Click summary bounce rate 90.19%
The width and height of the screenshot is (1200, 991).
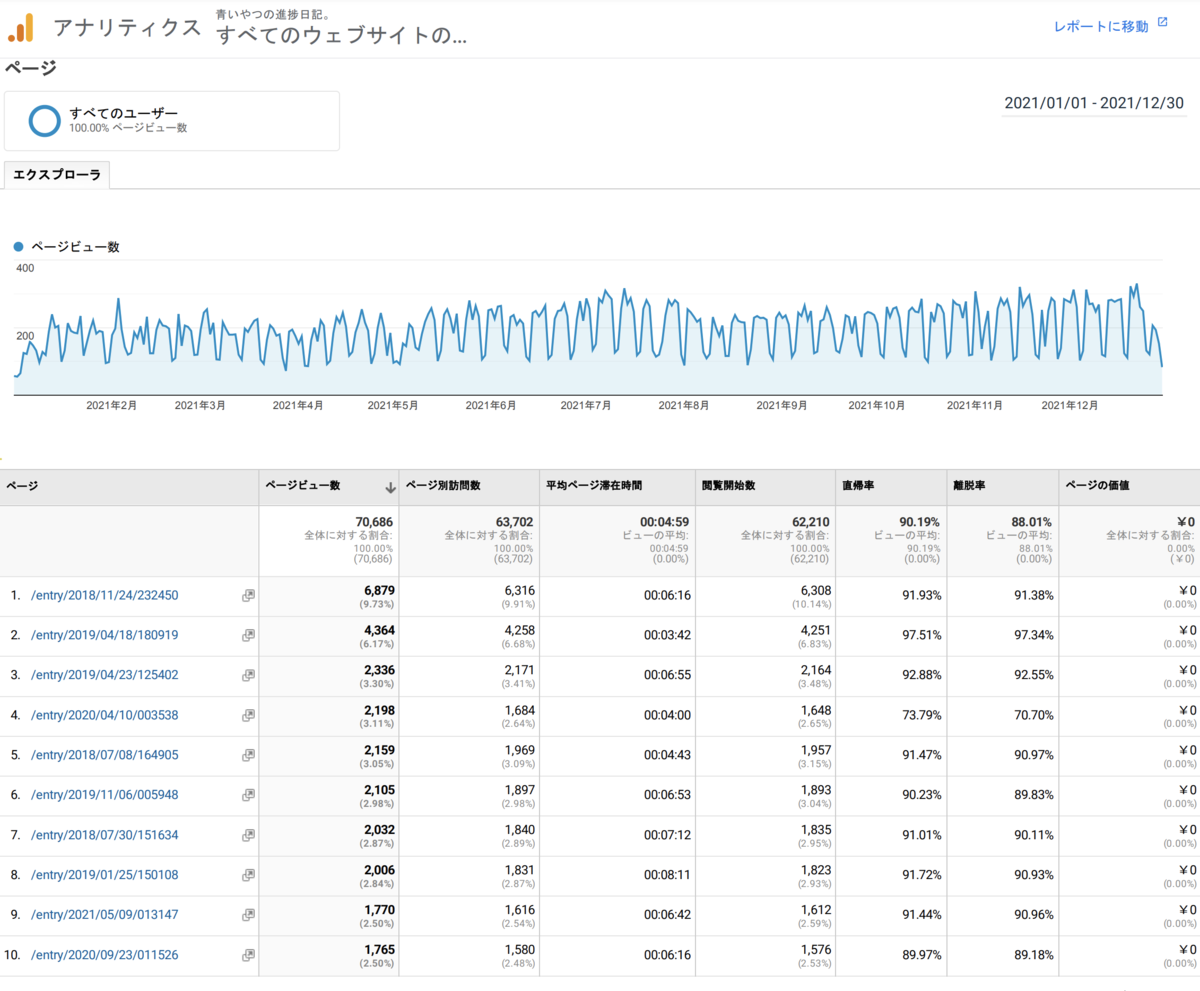[918, 521]
